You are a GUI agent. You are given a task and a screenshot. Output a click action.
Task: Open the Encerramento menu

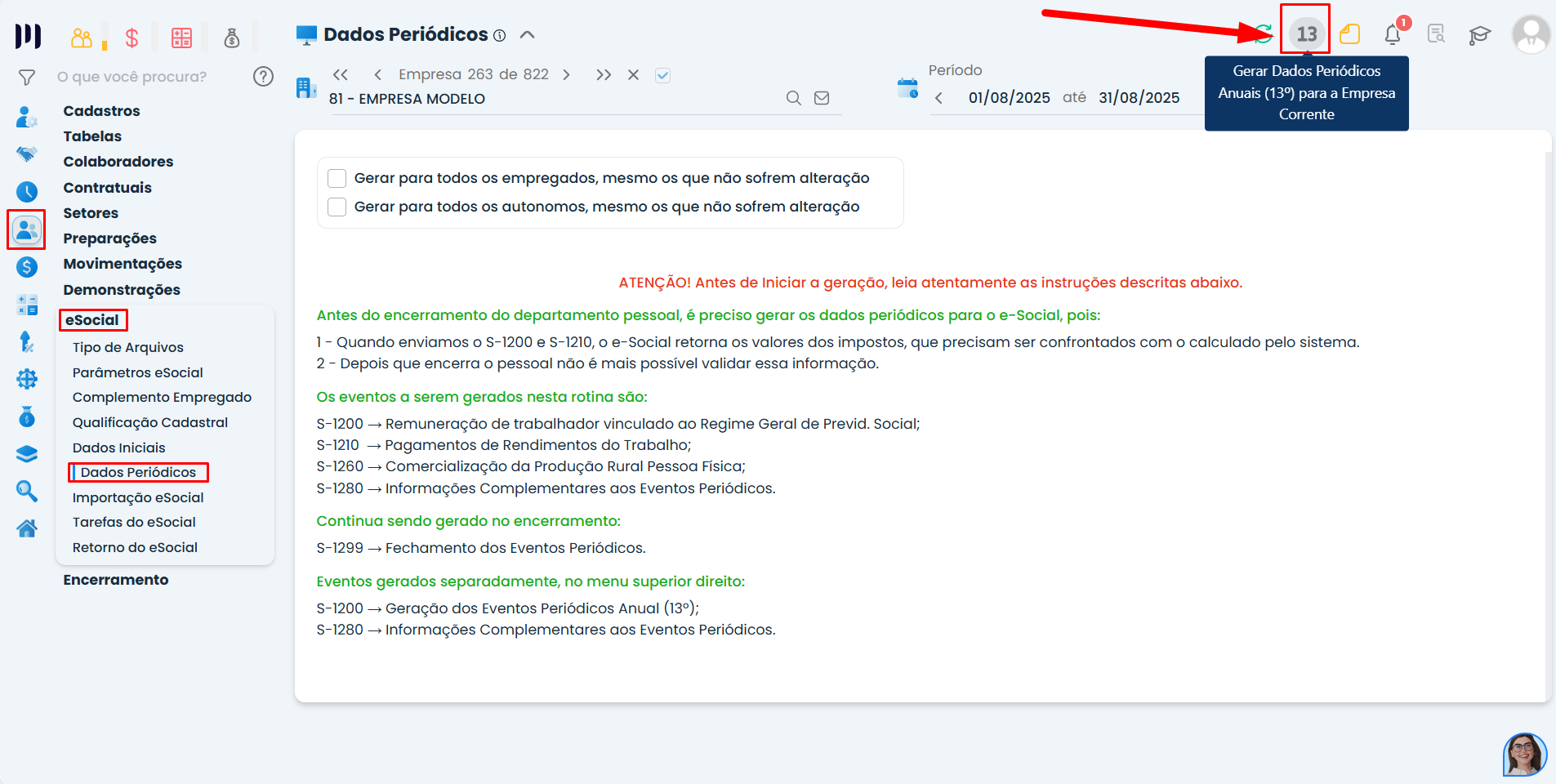click(x=116, y=580)
